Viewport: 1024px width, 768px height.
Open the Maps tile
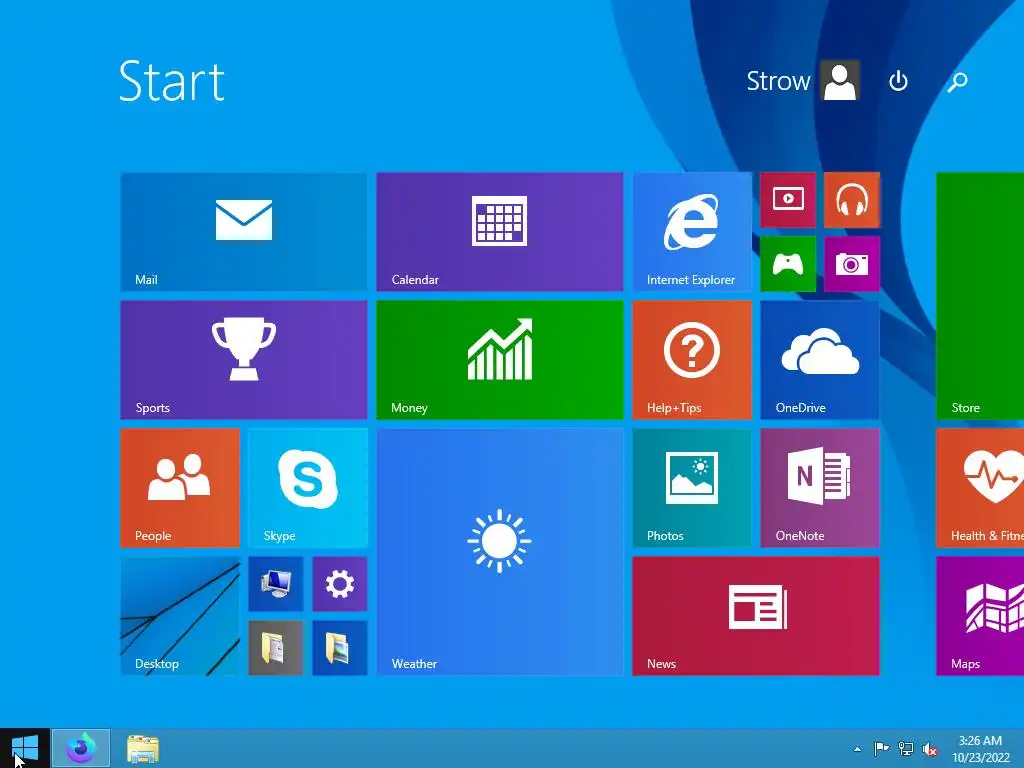click(x=980, y=616)
